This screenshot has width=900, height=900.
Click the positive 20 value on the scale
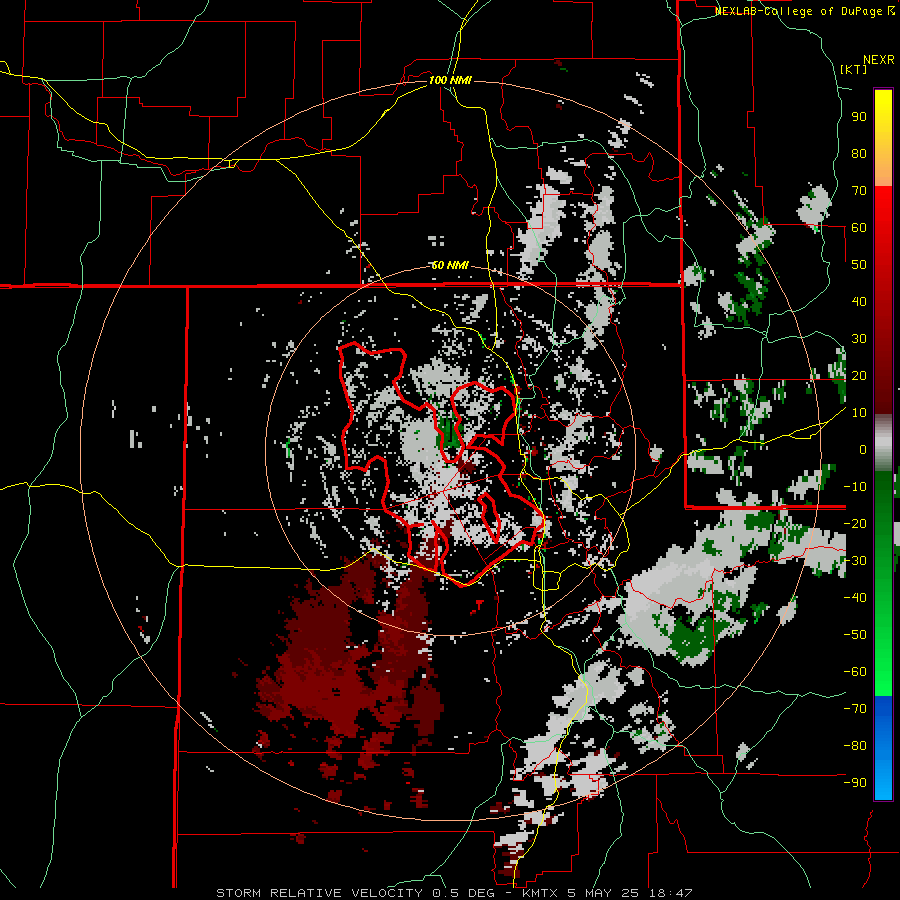859,376
